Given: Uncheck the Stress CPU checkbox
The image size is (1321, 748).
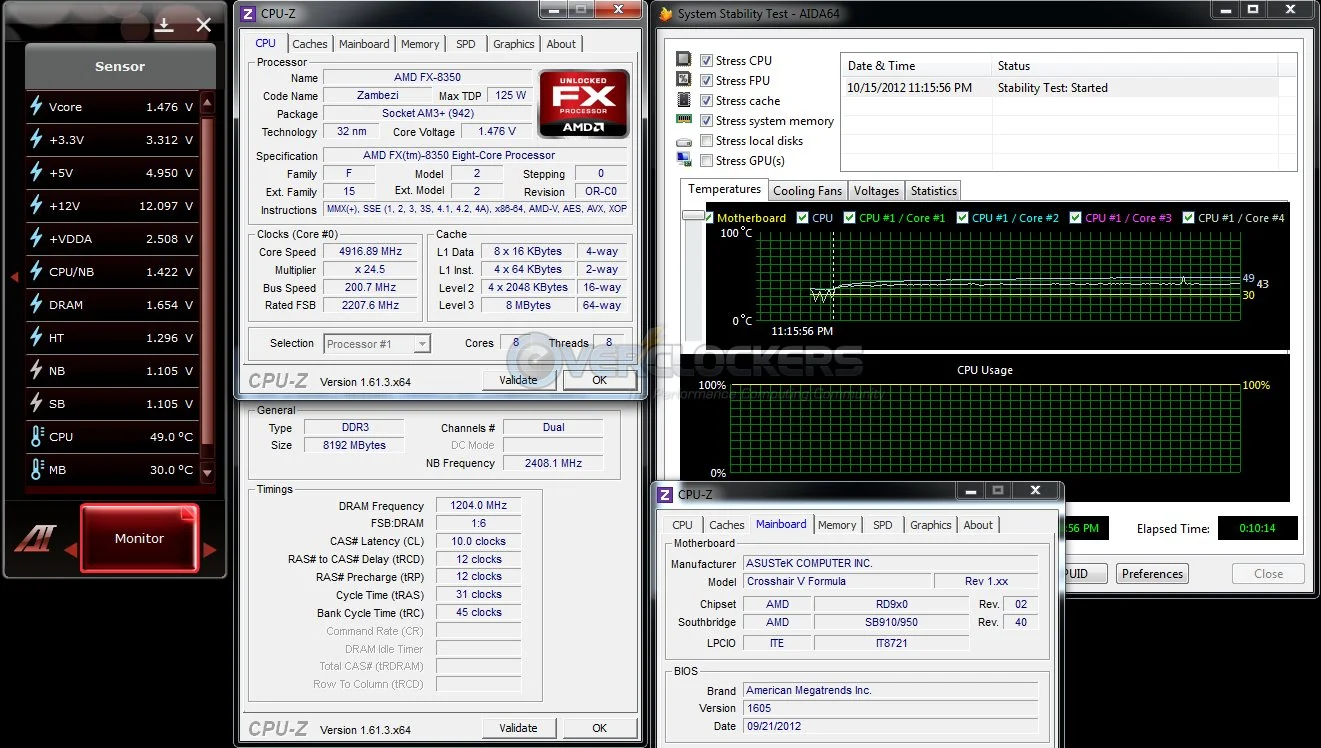Looking at the screenshot, I should [707, 61].
